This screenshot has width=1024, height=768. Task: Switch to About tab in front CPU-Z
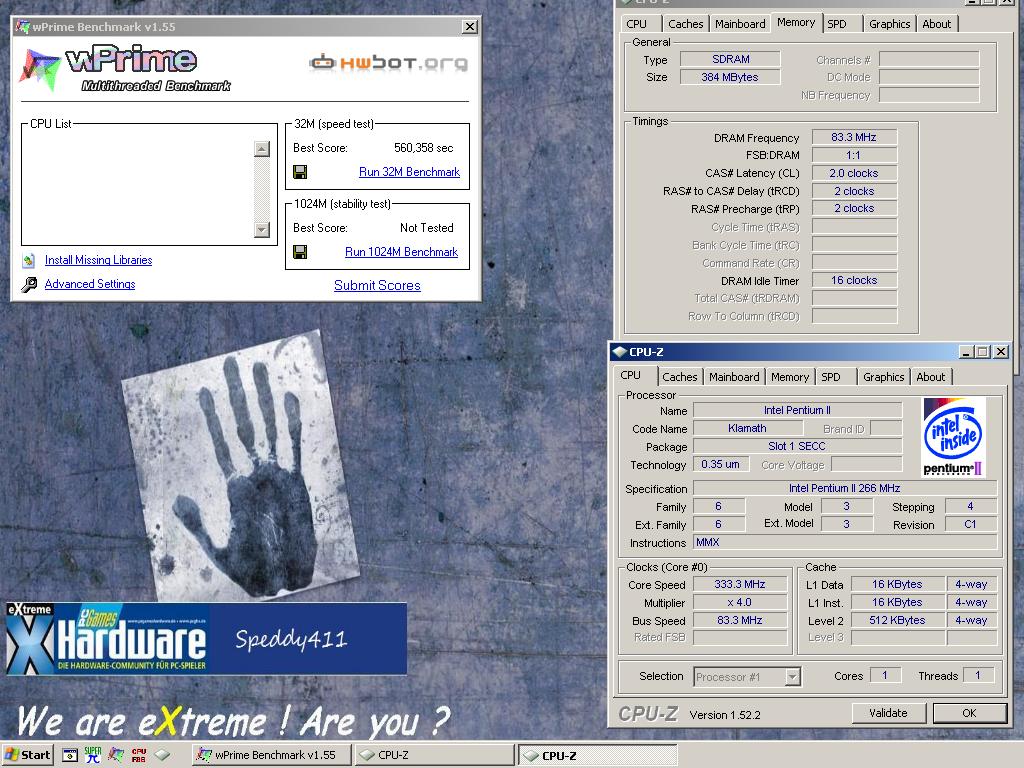pyautogui.click(x=931, y=377)
